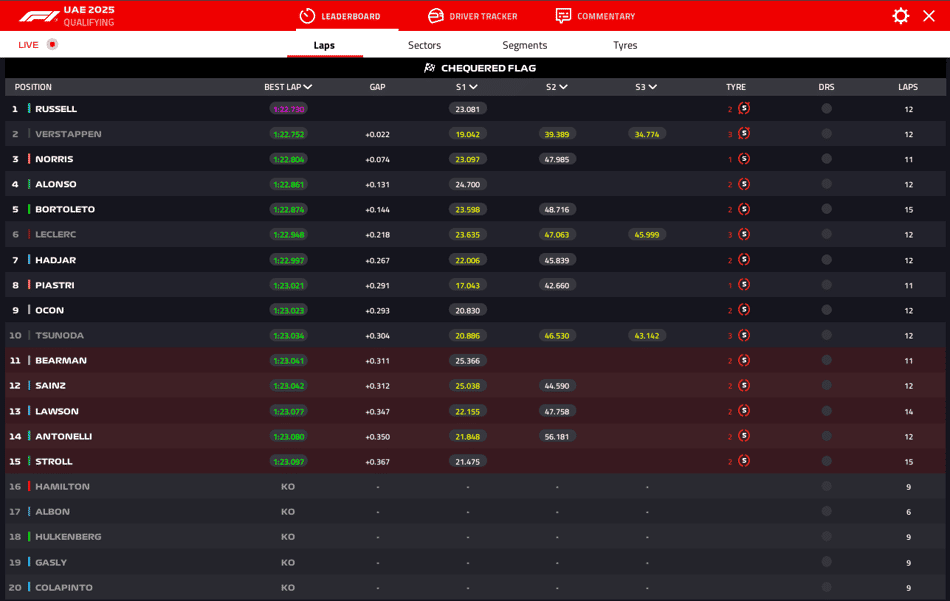Click Hadjar's DRS indicator dot
950x601 pixels.
(x=826, y=259)
